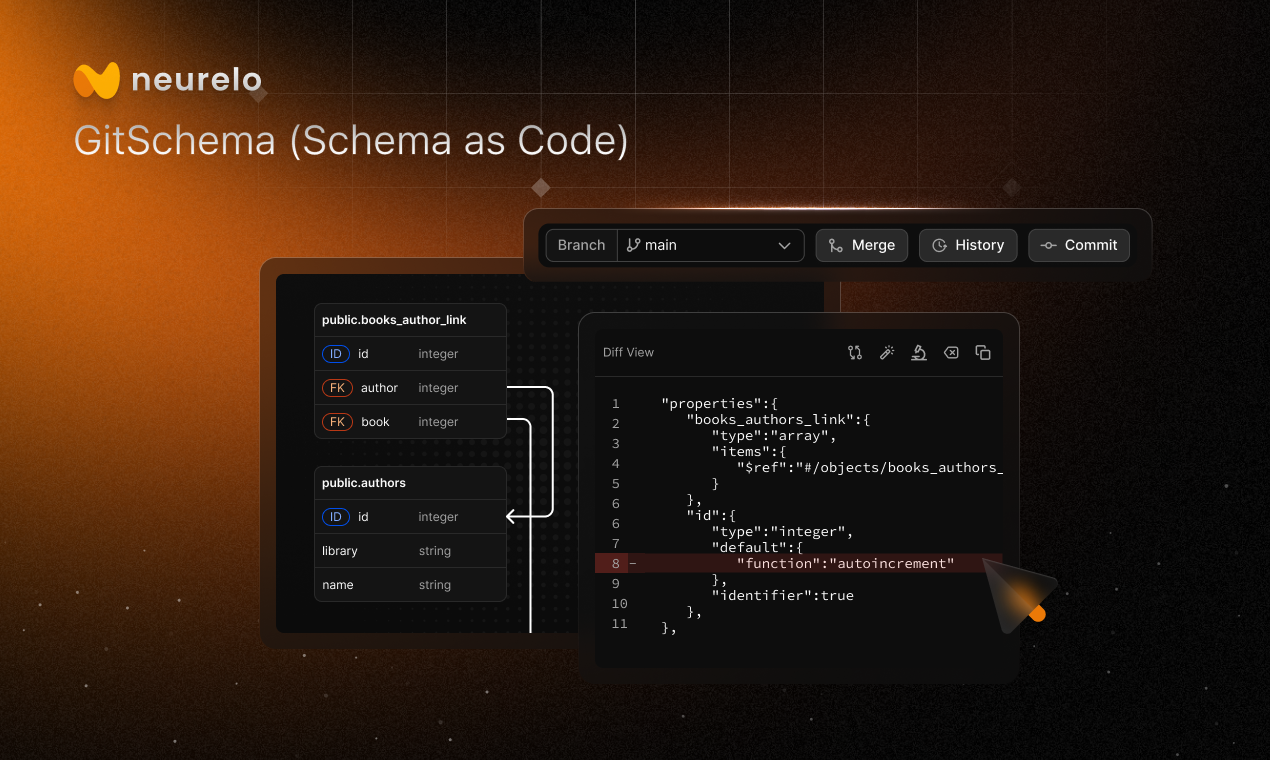This screenshot has height=760, width=1270.
Task: Click the neurelo logo icon
Action: click(x=97, y=81)
